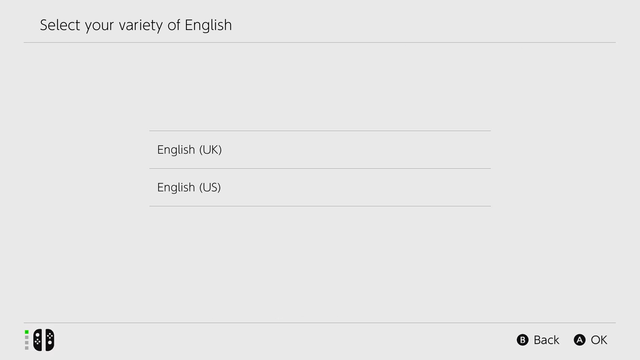640x360 pixels.
Task: Click the right Joy-Con controller icon
Action: [50, 340]
